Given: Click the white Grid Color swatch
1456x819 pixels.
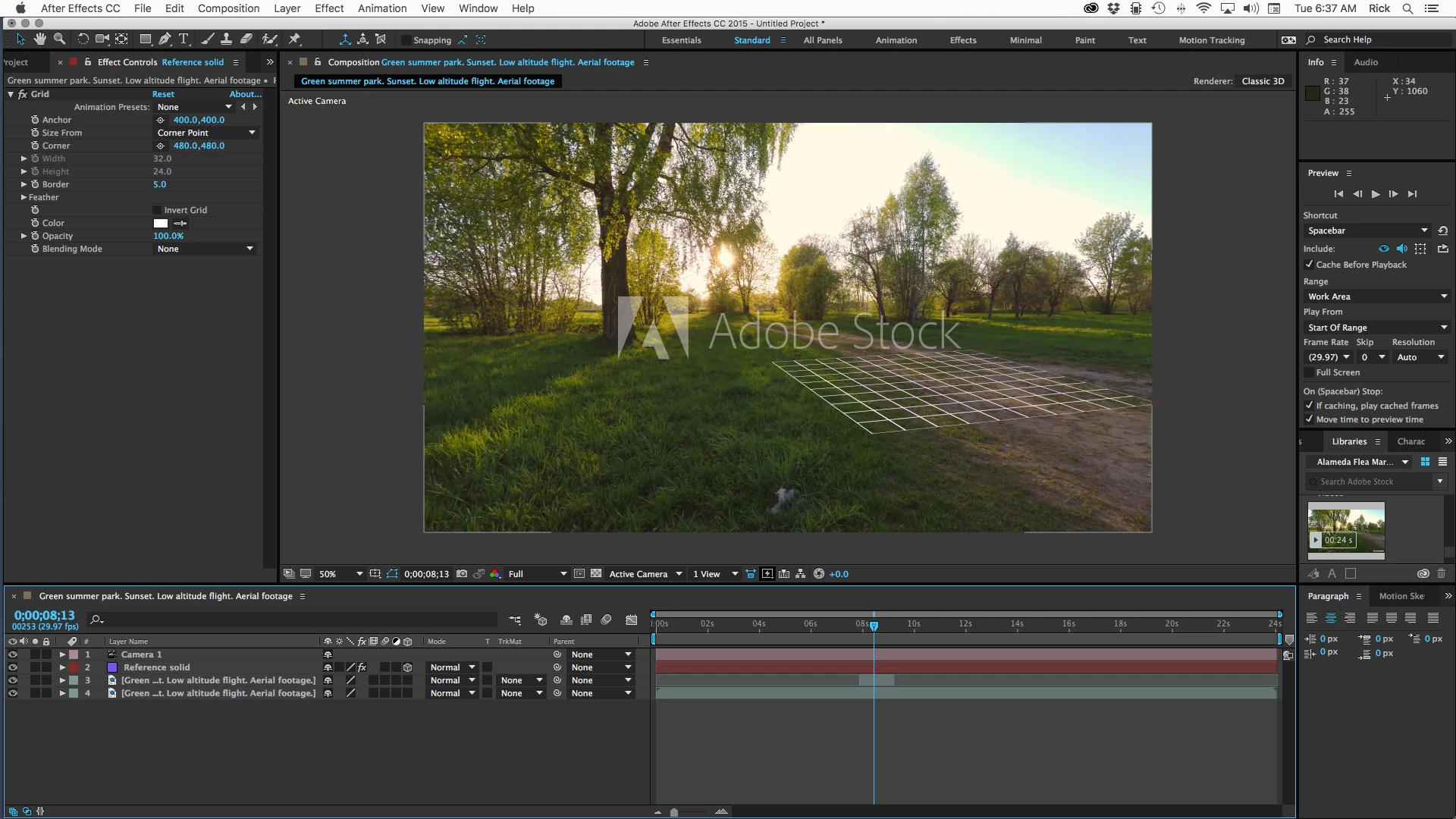Looking at the screenshot, I should pos(161,223).
